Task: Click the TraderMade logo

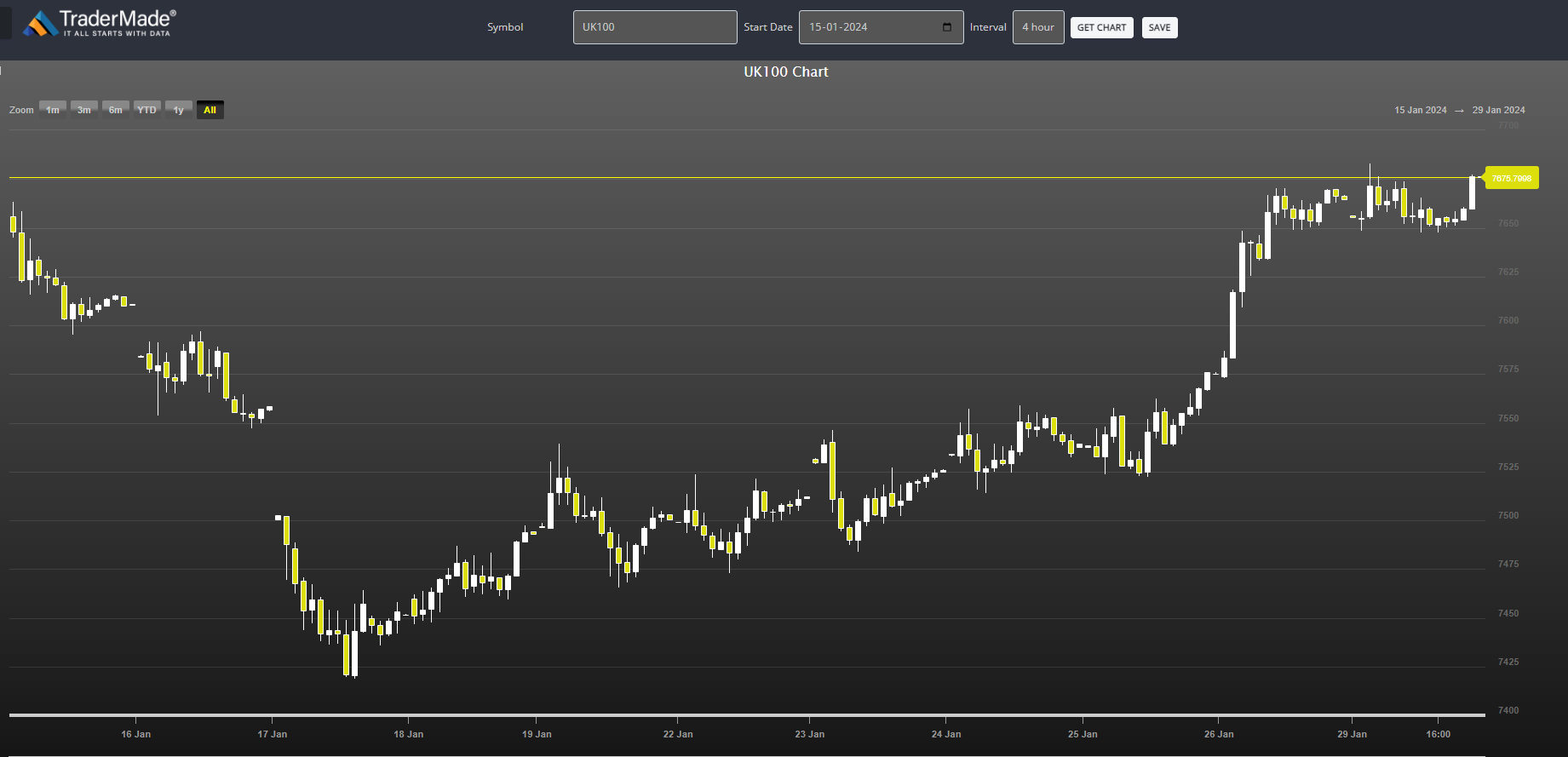Action: click(100, 23)
